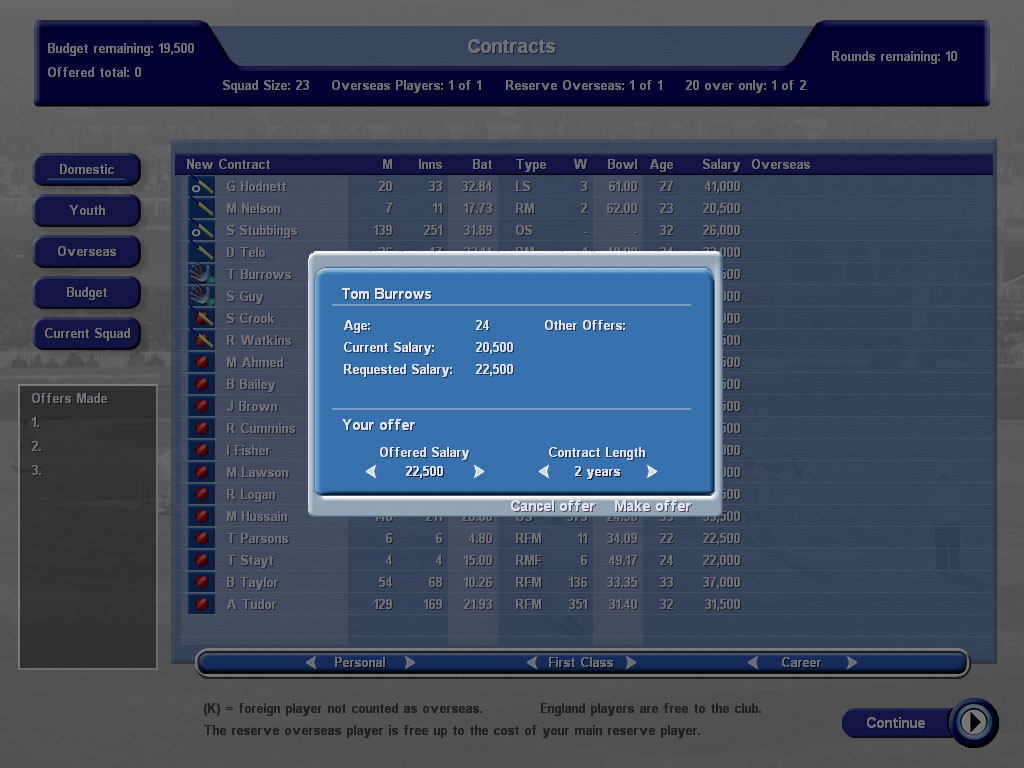View the Current Squad
Screen dimensions: 1024x768
point(87,334)
